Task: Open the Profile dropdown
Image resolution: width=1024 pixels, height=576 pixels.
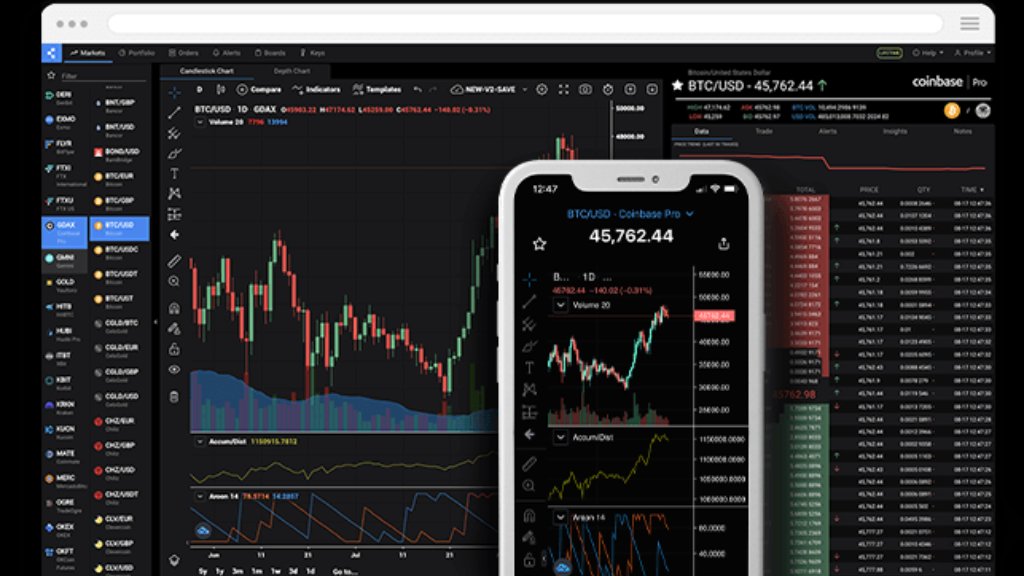Action: (973, 53)
